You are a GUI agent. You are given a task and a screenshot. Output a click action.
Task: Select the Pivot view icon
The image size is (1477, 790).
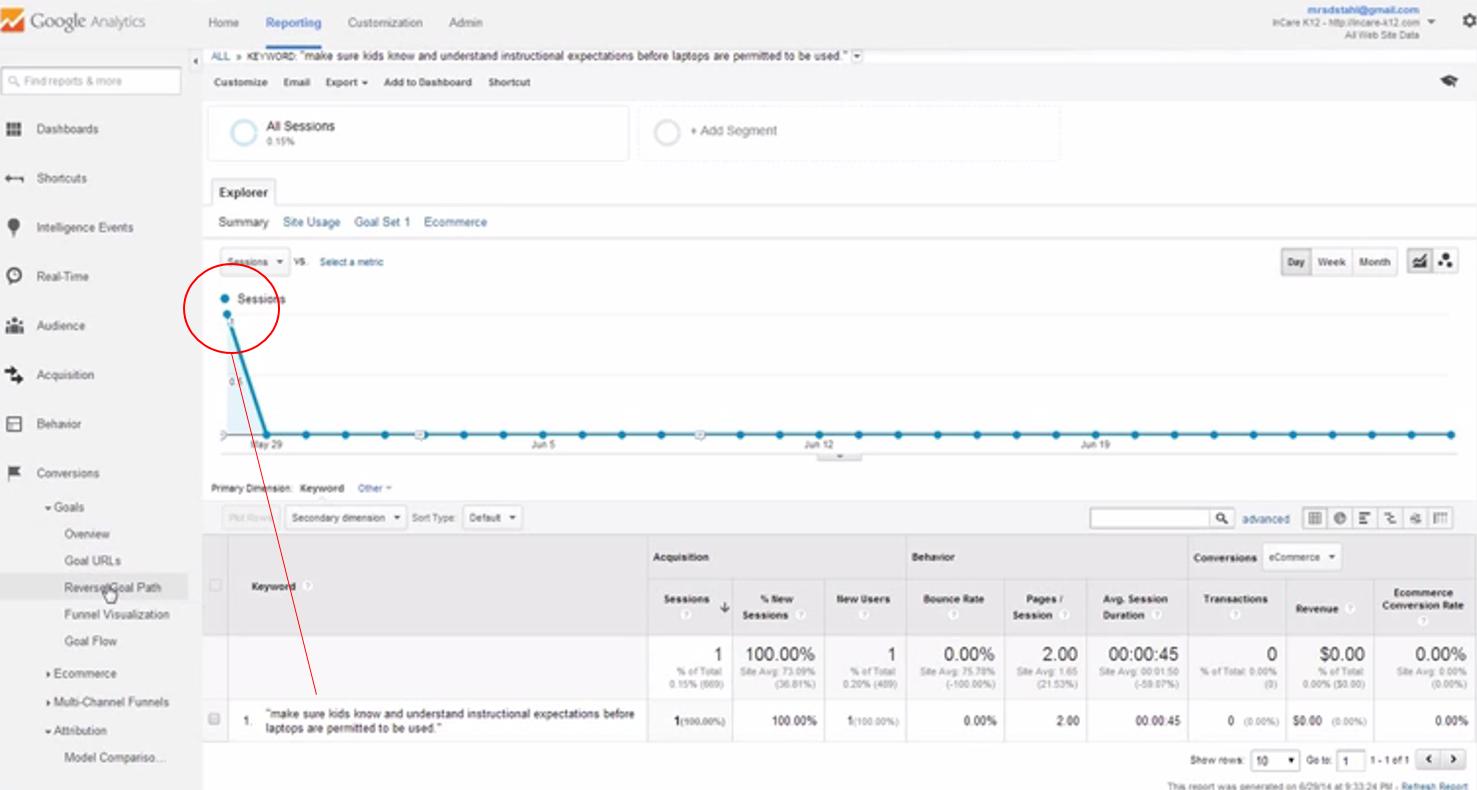pyautogui.click(x=1440, y=518)
